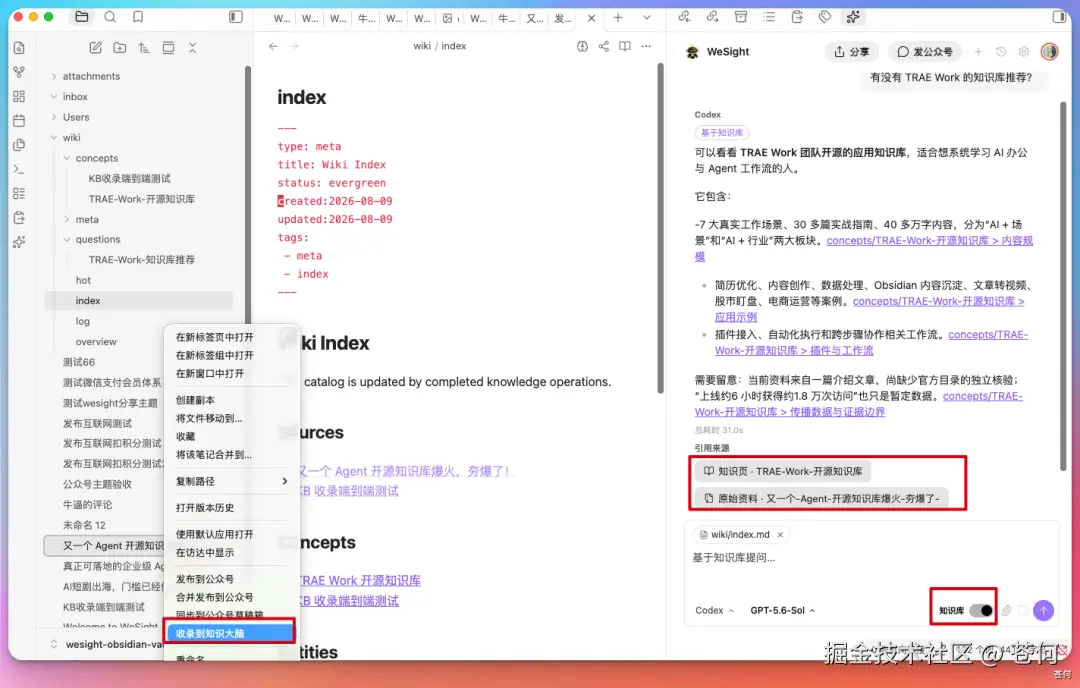Choose 打开版本历史 from context menu
Image resolution: width=1080 pixels, height=688 pixels.
tap(205, 508)
